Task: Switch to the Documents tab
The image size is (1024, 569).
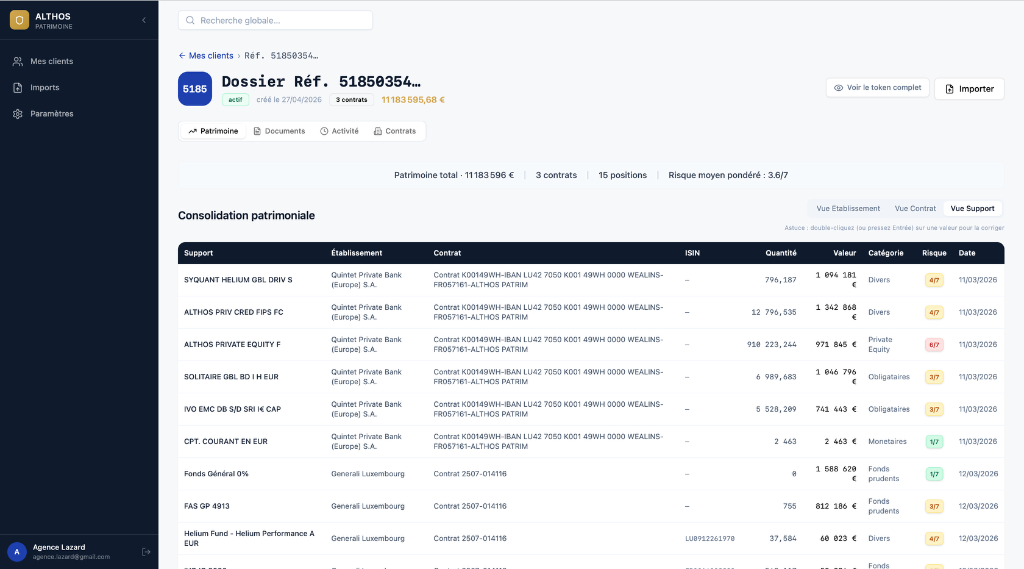Action: [x=279, y=131]
